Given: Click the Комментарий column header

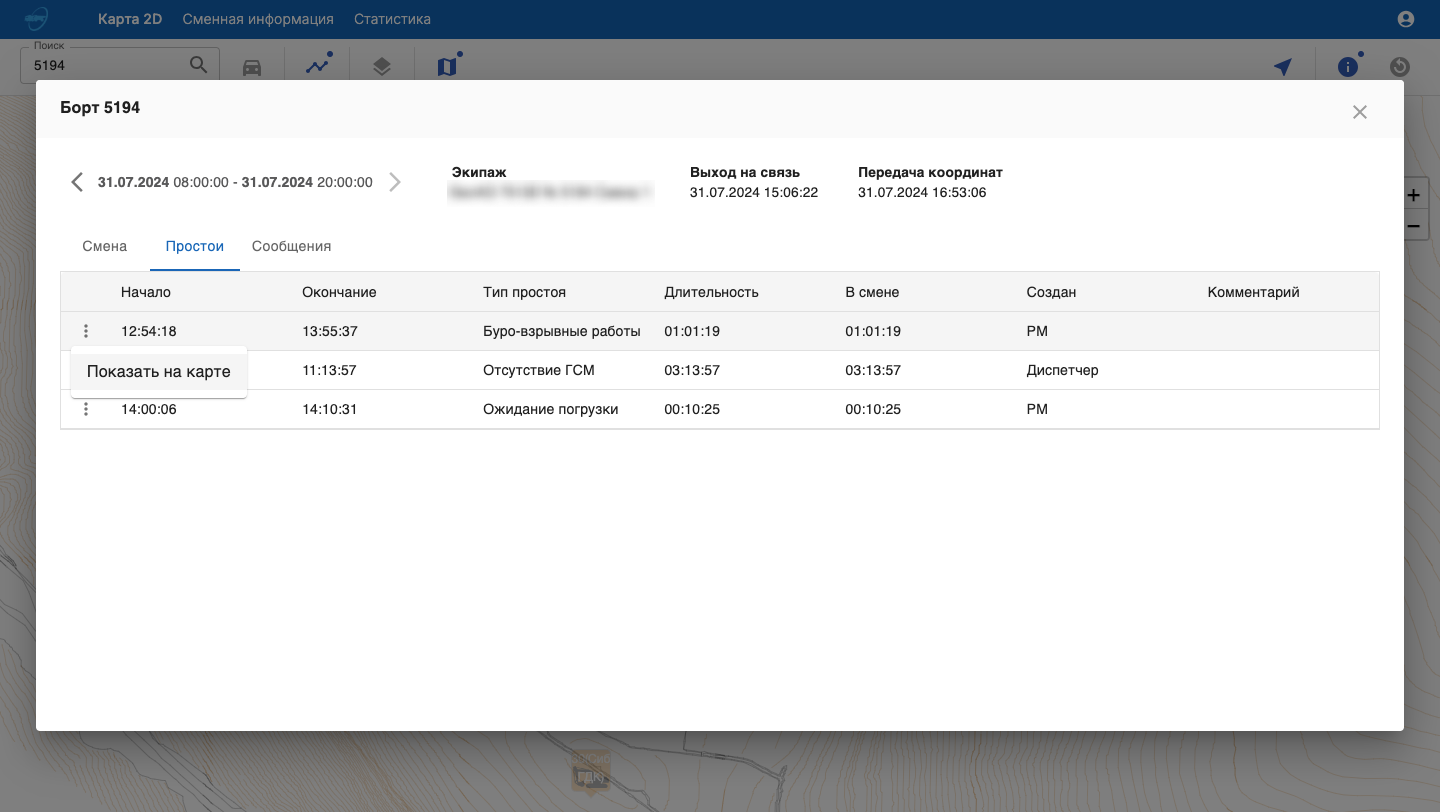Looking at the screenshot, I should coord(1253,292).
